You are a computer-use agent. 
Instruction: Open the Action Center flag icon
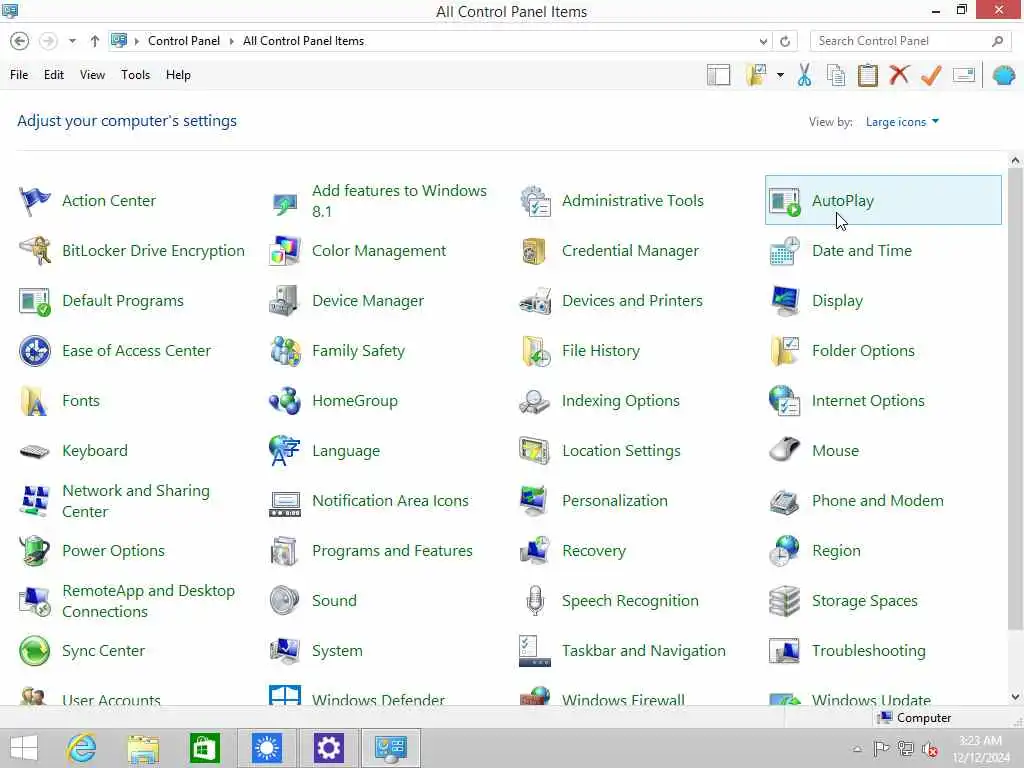click(x=34, y=200)
